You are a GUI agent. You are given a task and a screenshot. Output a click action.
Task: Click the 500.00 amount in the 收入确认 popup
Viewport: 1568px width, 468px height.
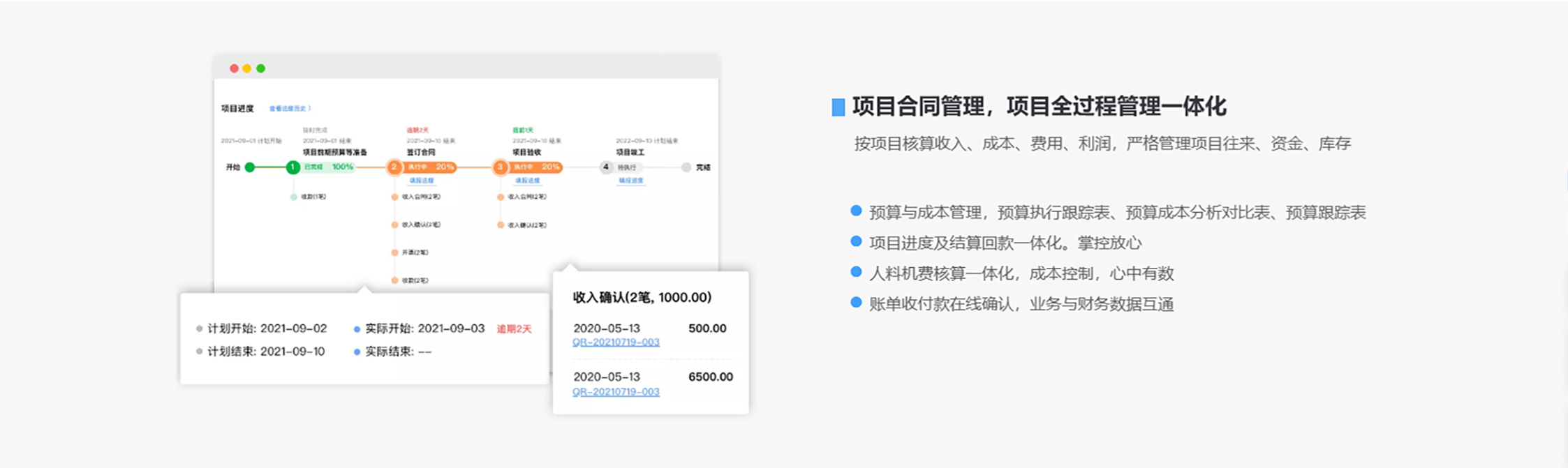(x=707, y=329)
